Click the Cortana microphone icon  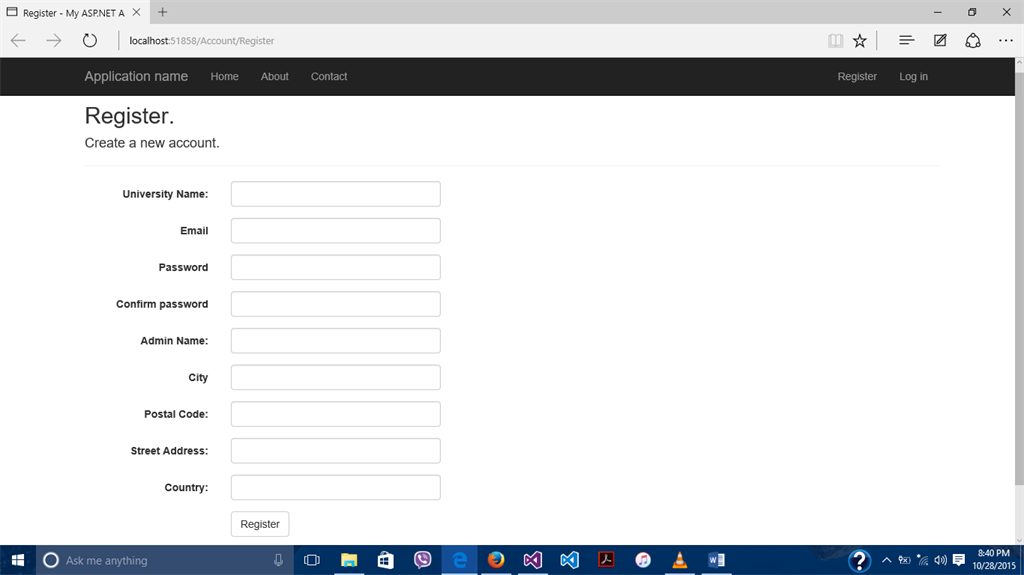(x=278, y=560)
